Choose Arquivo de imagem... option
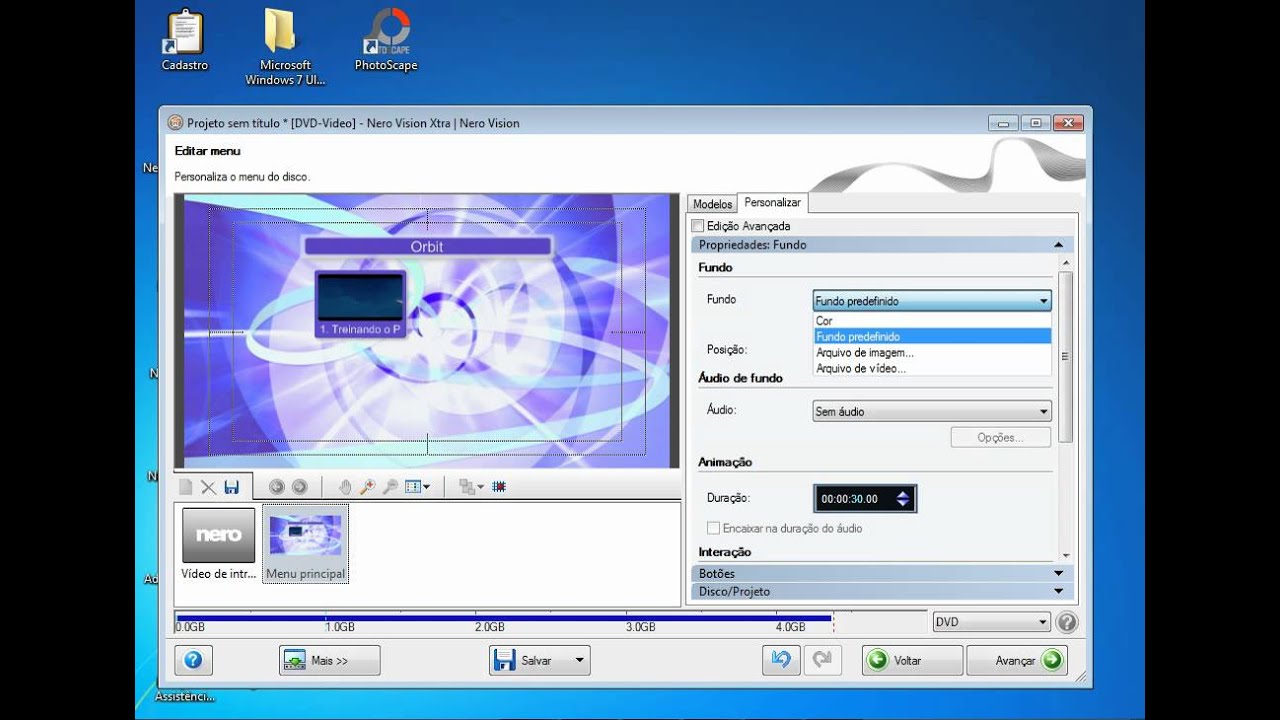The image size is (1280, 720). point(932,353)
